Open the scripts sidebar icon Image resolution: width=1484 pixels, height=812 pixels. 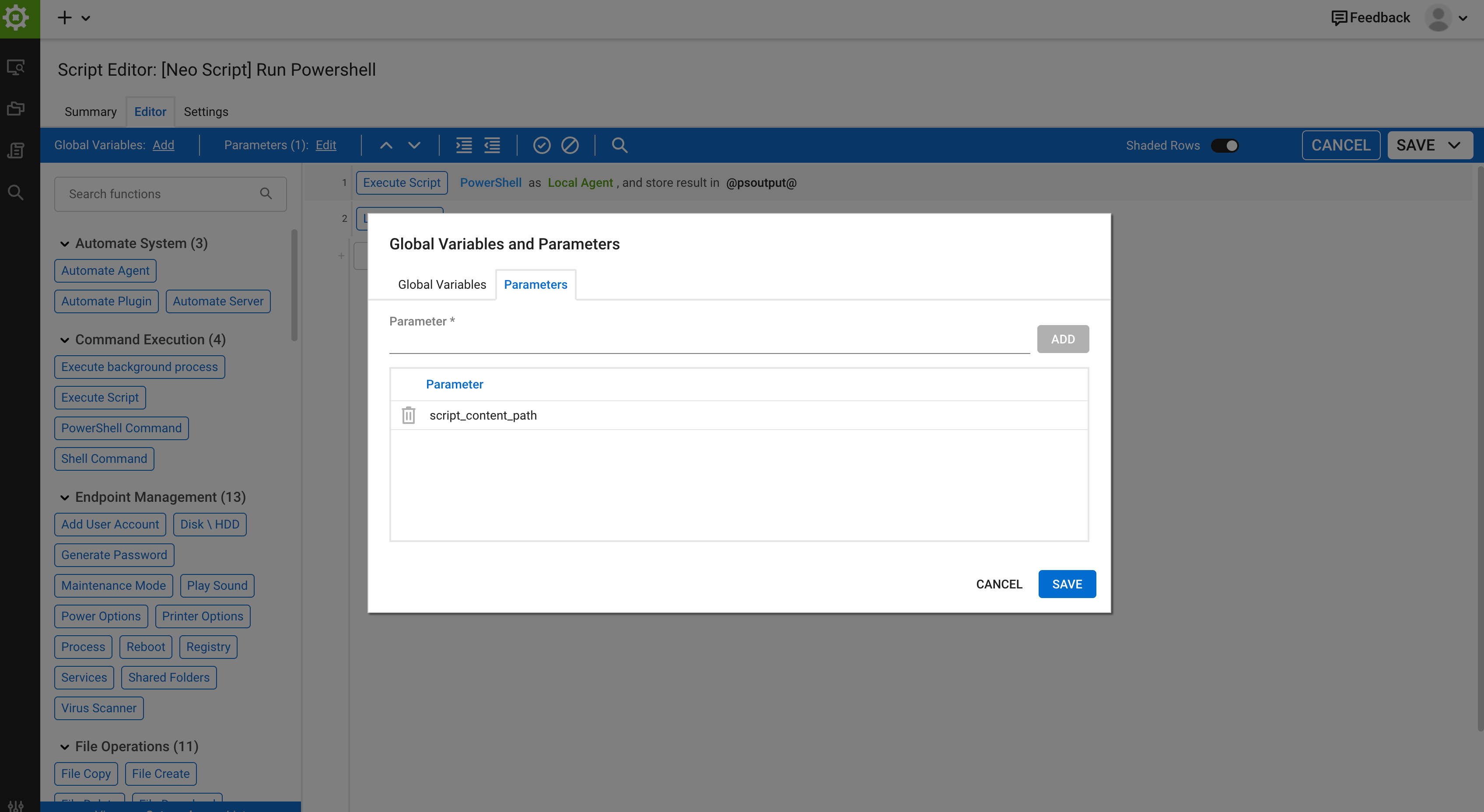pyautogui.click(x=16, y=150)
